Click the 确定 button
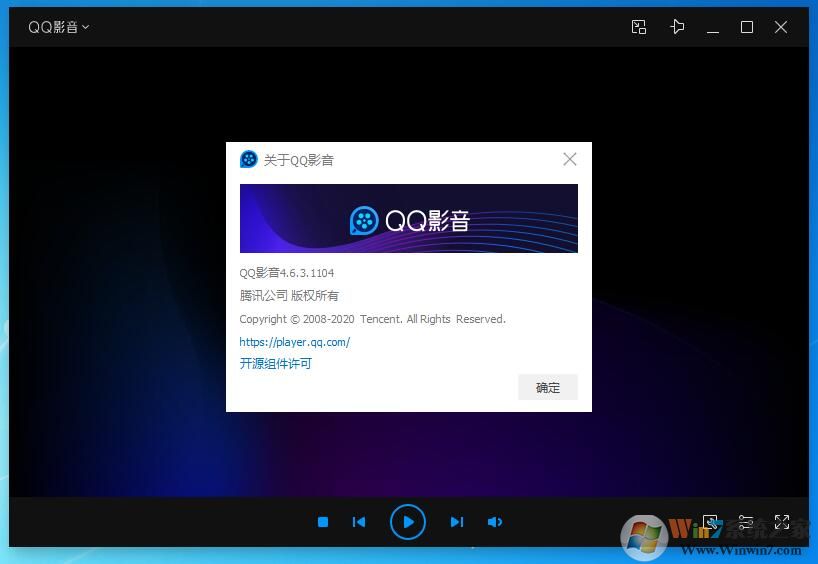 tap(548, 387)
